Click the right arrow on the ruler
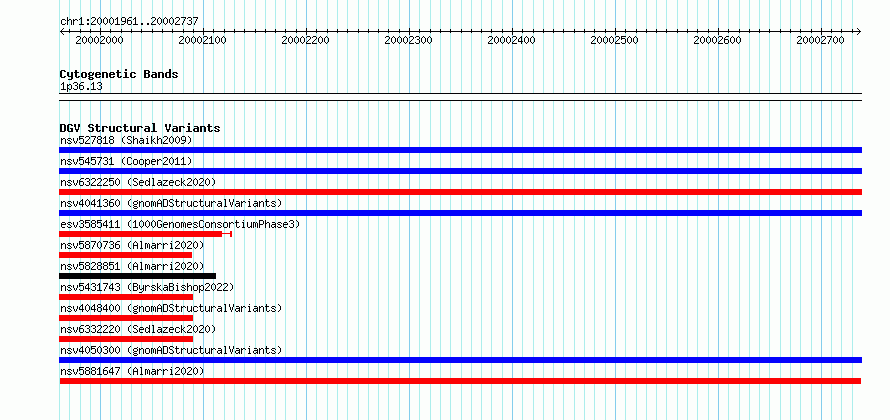 click(x=859, y=31)
